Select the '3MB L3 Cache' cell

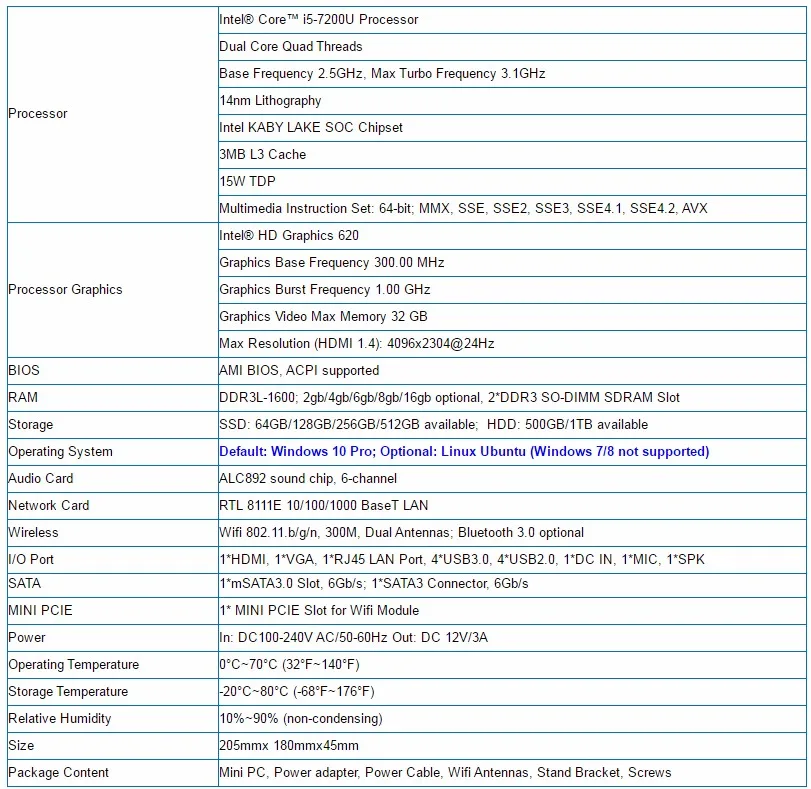[512, 154]
